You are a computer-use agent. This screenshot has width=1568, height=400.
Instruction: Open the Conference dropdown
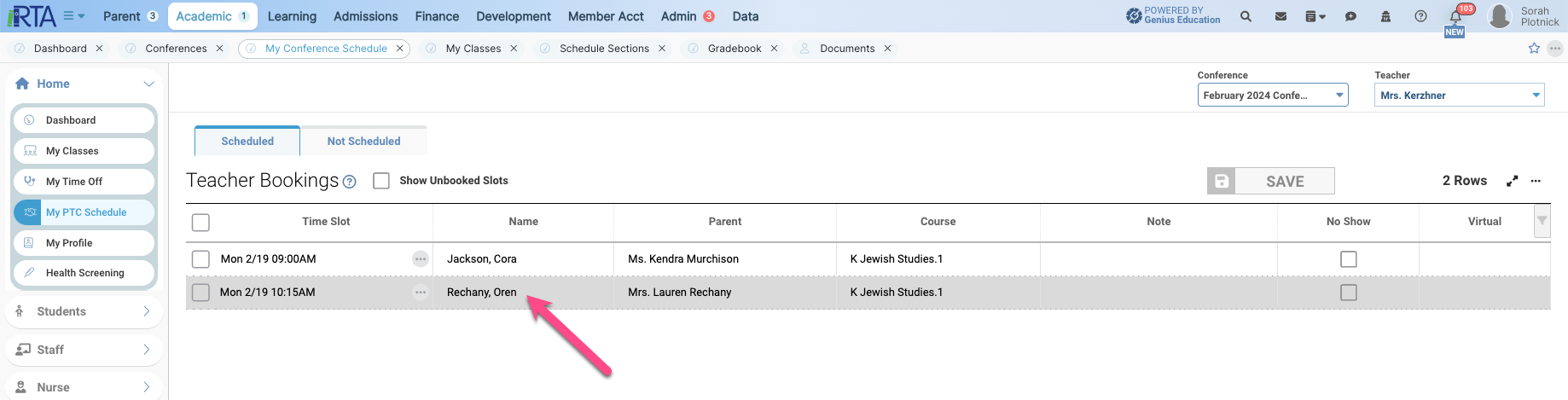point(1273,96)
